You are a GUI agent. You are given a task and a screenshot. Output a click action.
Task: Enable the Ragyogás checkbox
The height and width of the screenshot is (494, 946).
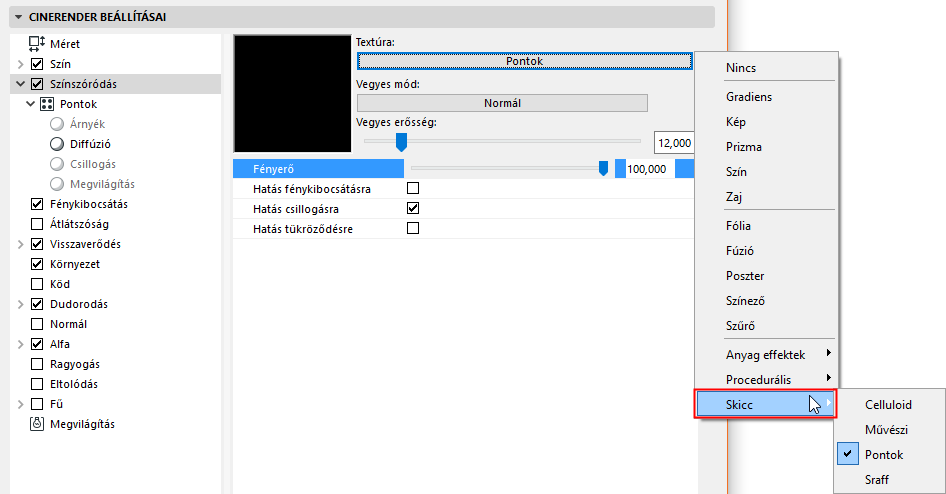tap(37, 364)
